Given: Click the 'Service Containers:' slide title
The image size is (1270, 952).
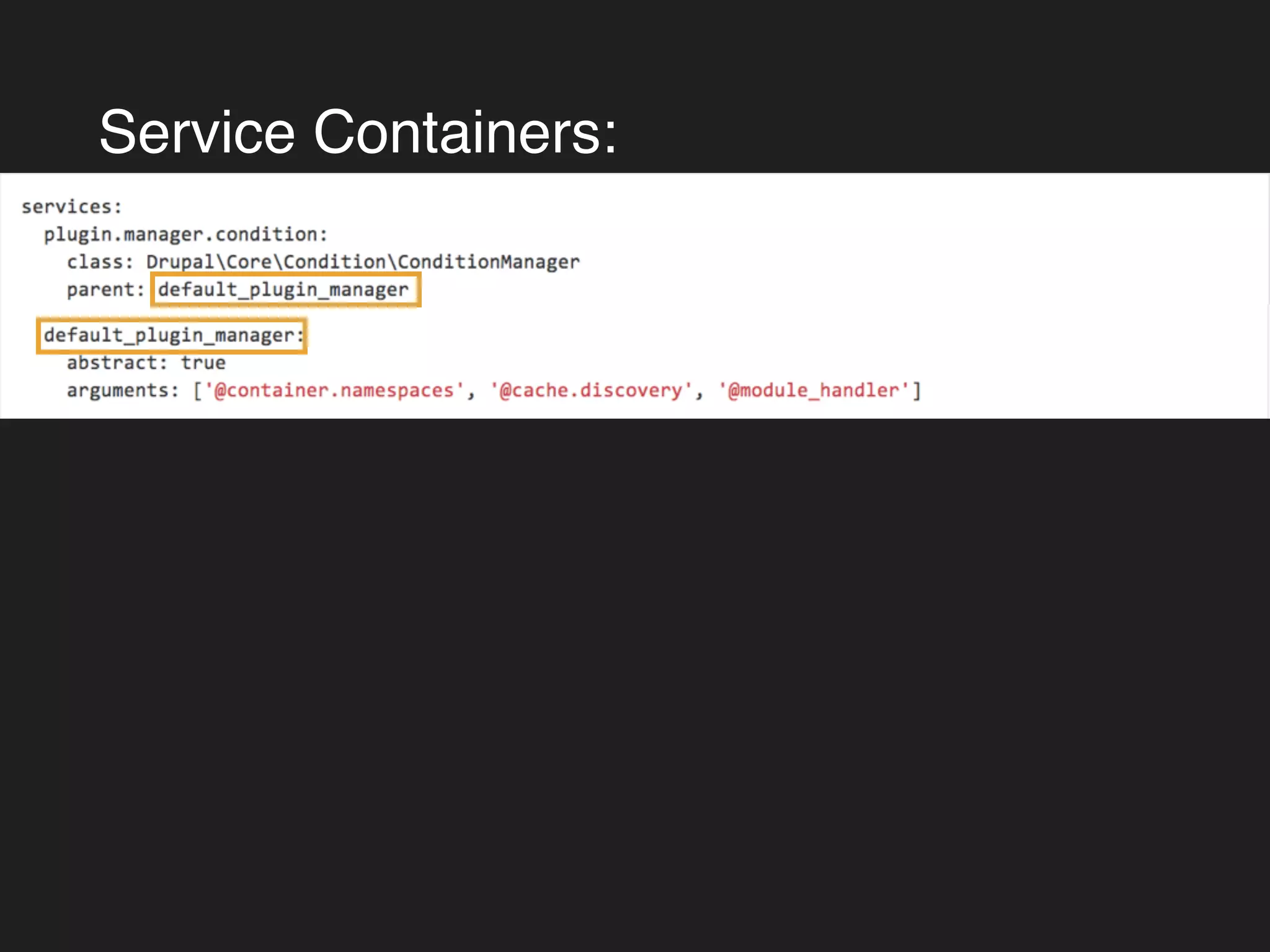Looking at the screenshot, I should [x=358, y=132].
